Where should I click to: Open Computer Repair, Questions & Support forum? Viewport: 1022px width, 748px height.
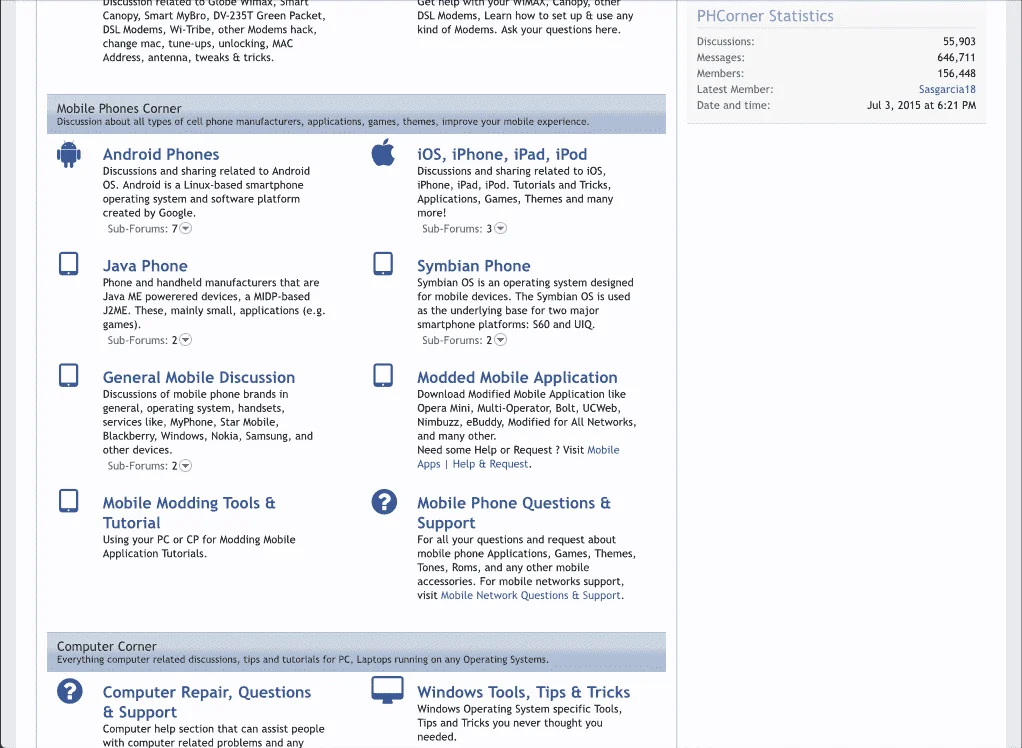(207, 702)
